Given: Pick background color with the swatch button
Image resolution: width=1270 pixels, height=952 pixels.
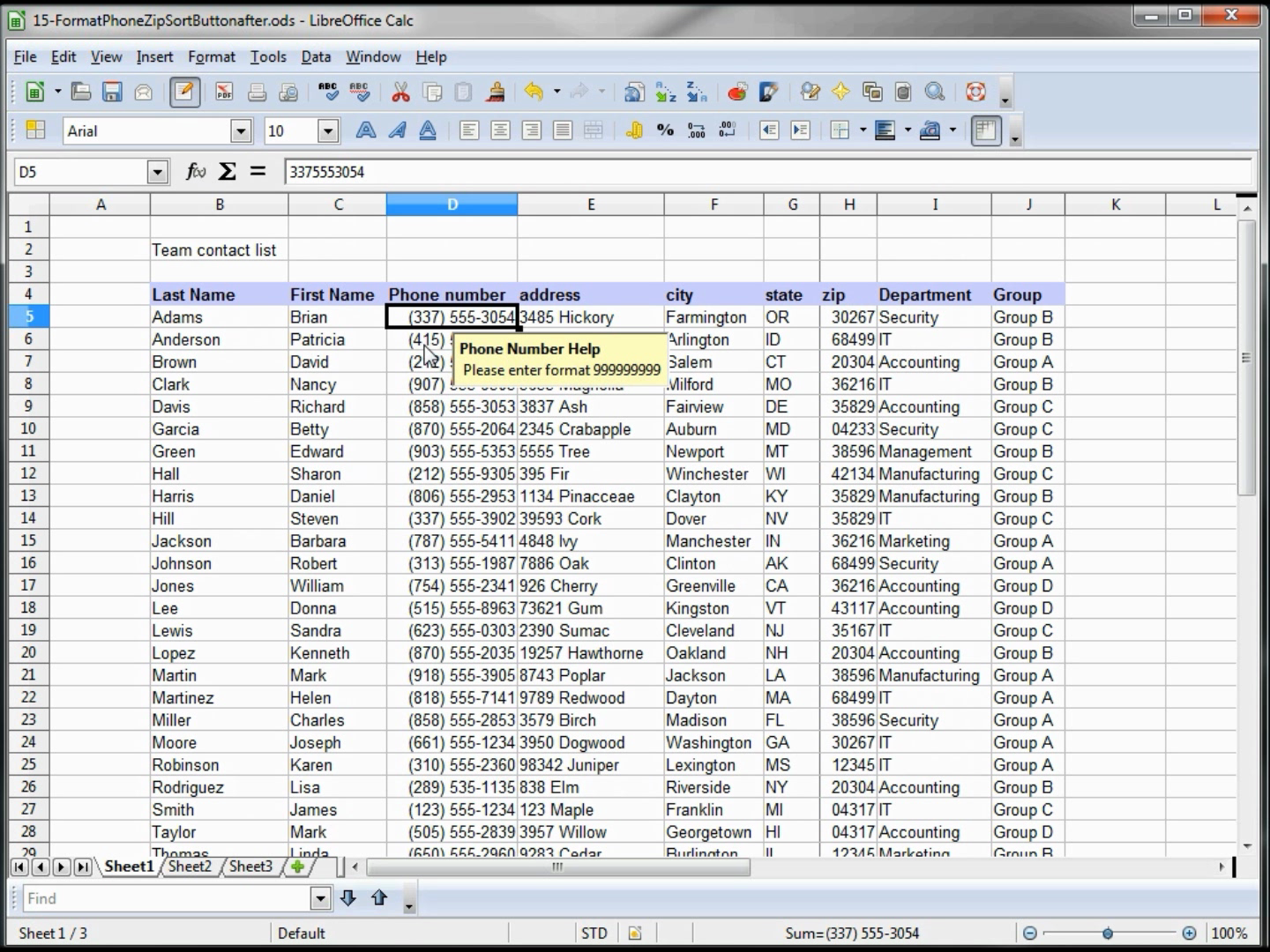Looking at the screenshot, I should (885, 130).
